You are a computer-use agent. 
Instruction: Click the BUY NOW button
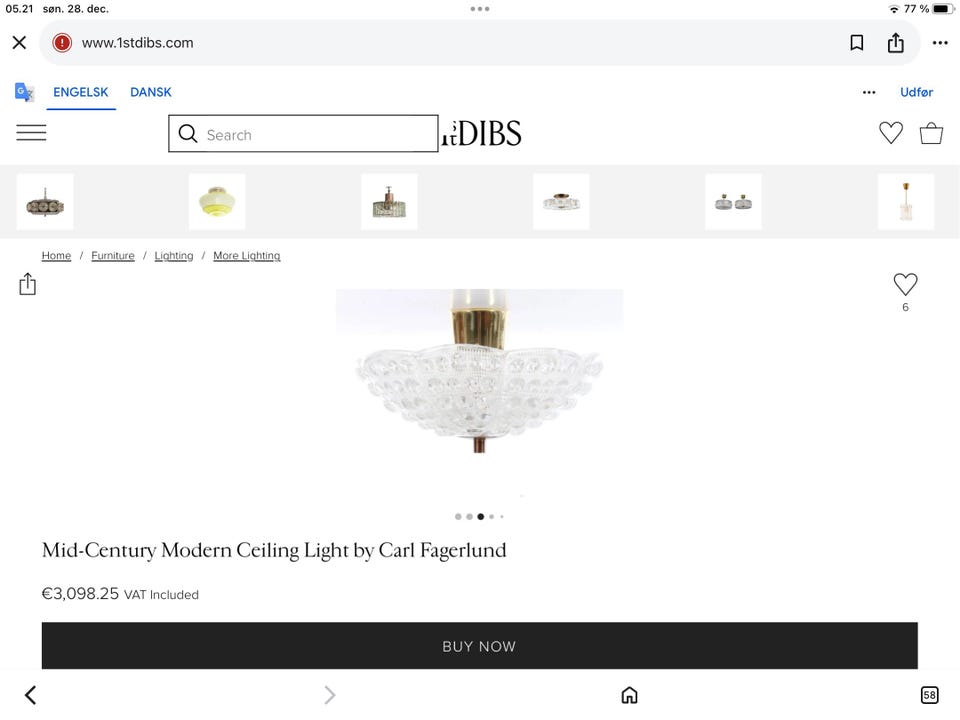479,646
